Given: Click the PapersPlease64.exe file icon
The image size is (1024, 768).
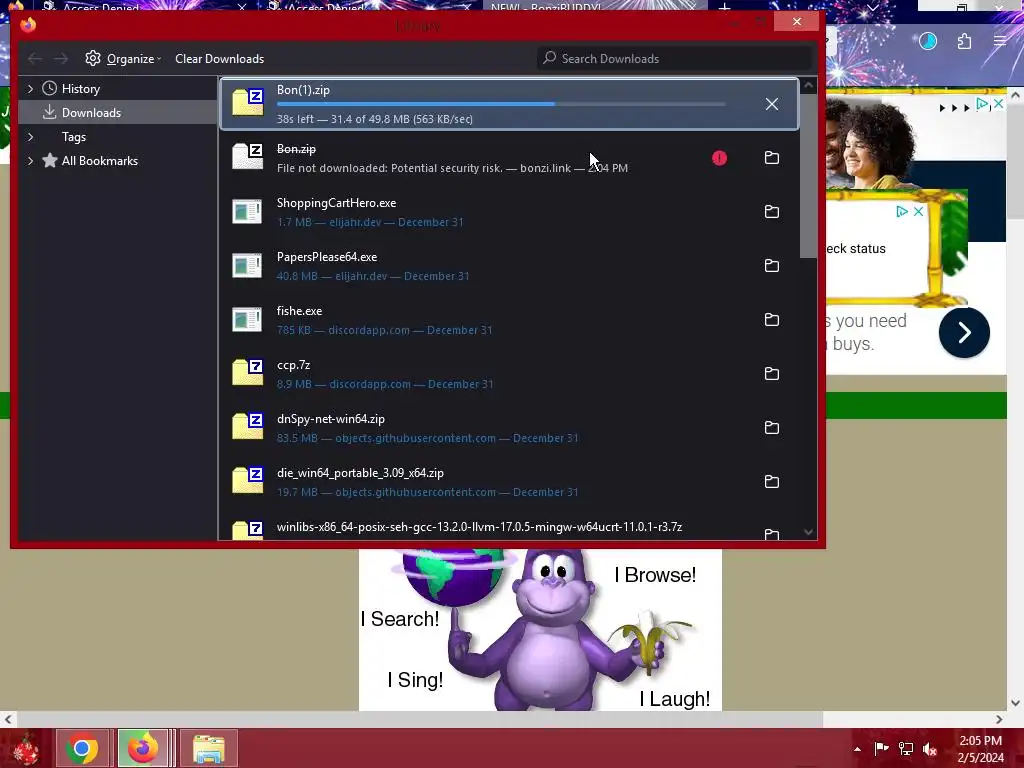Looking at the screenshot, I should pos(248,266).
